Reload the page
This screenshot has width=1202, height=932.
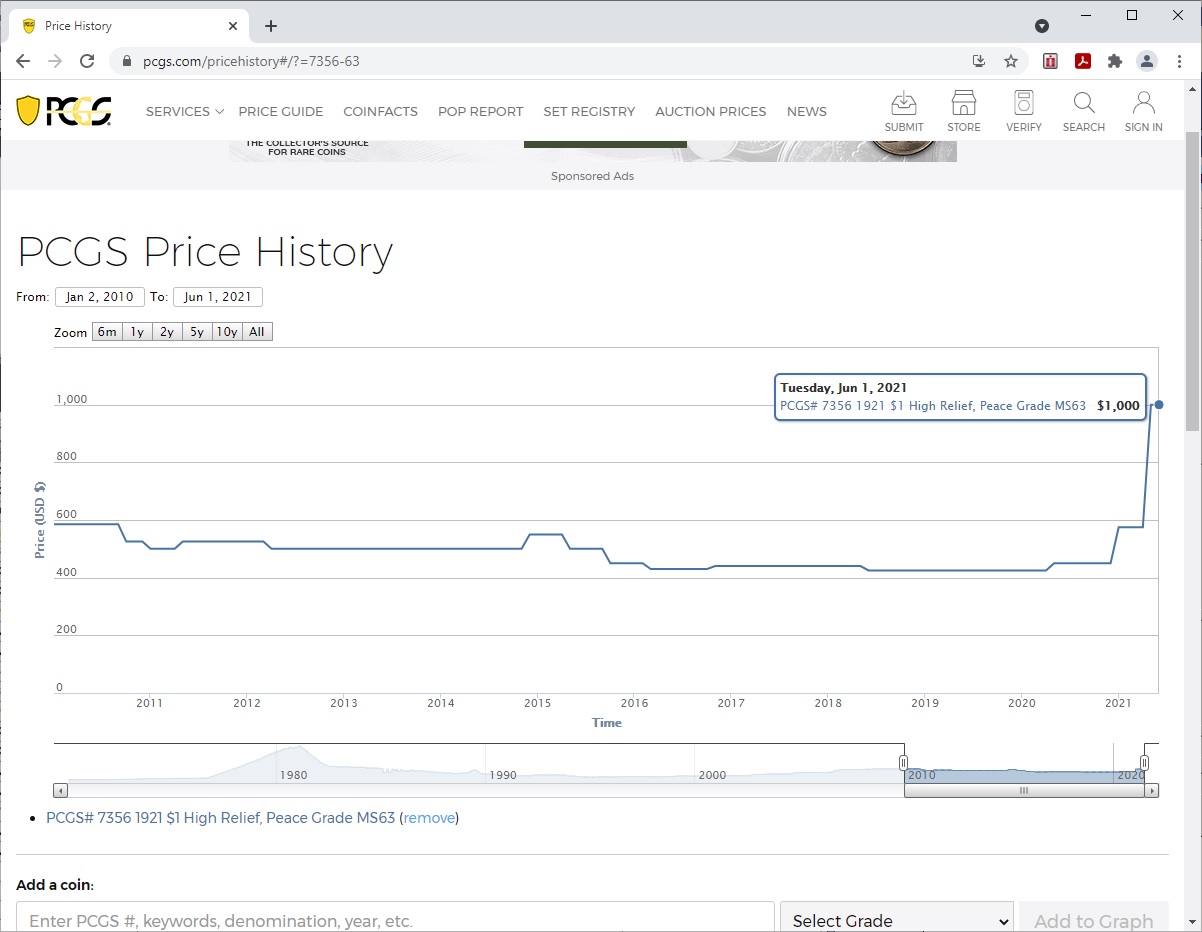87,61
